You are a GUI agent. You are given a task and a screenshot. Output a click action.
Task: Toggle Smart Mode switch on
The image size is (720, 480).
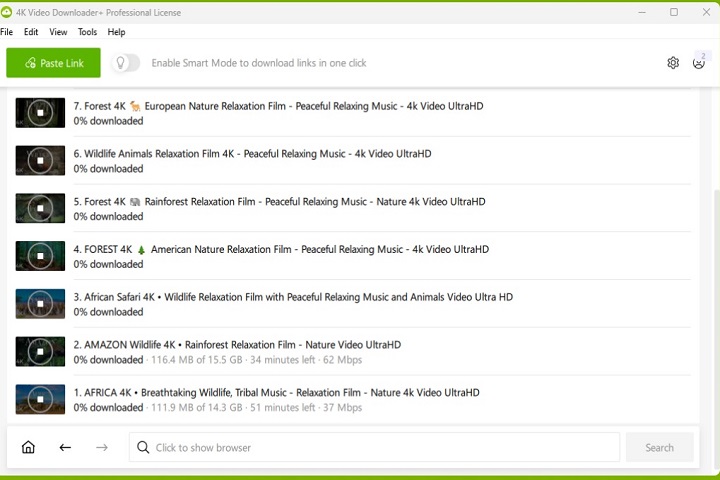click(125, 63)
